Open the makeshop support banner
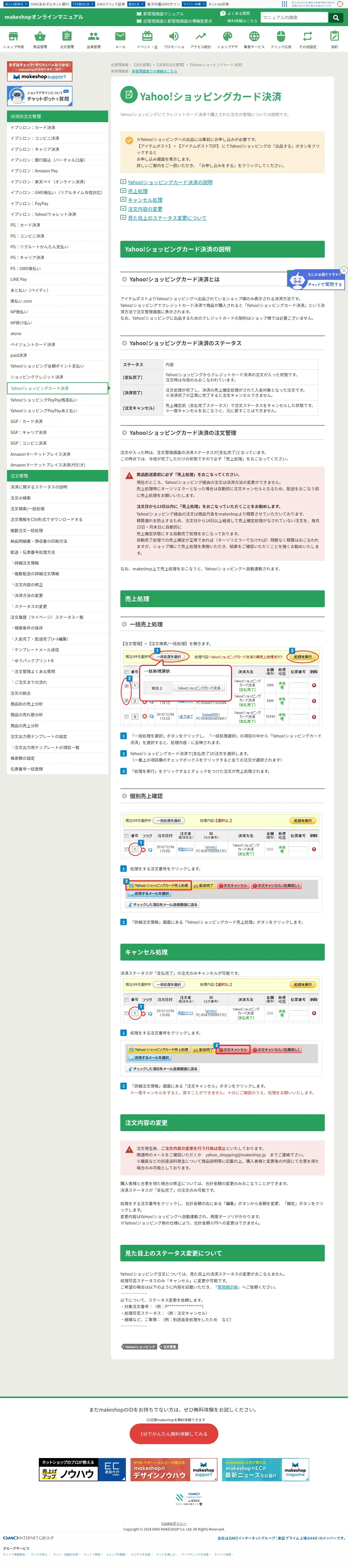 [x=39, y=71]
